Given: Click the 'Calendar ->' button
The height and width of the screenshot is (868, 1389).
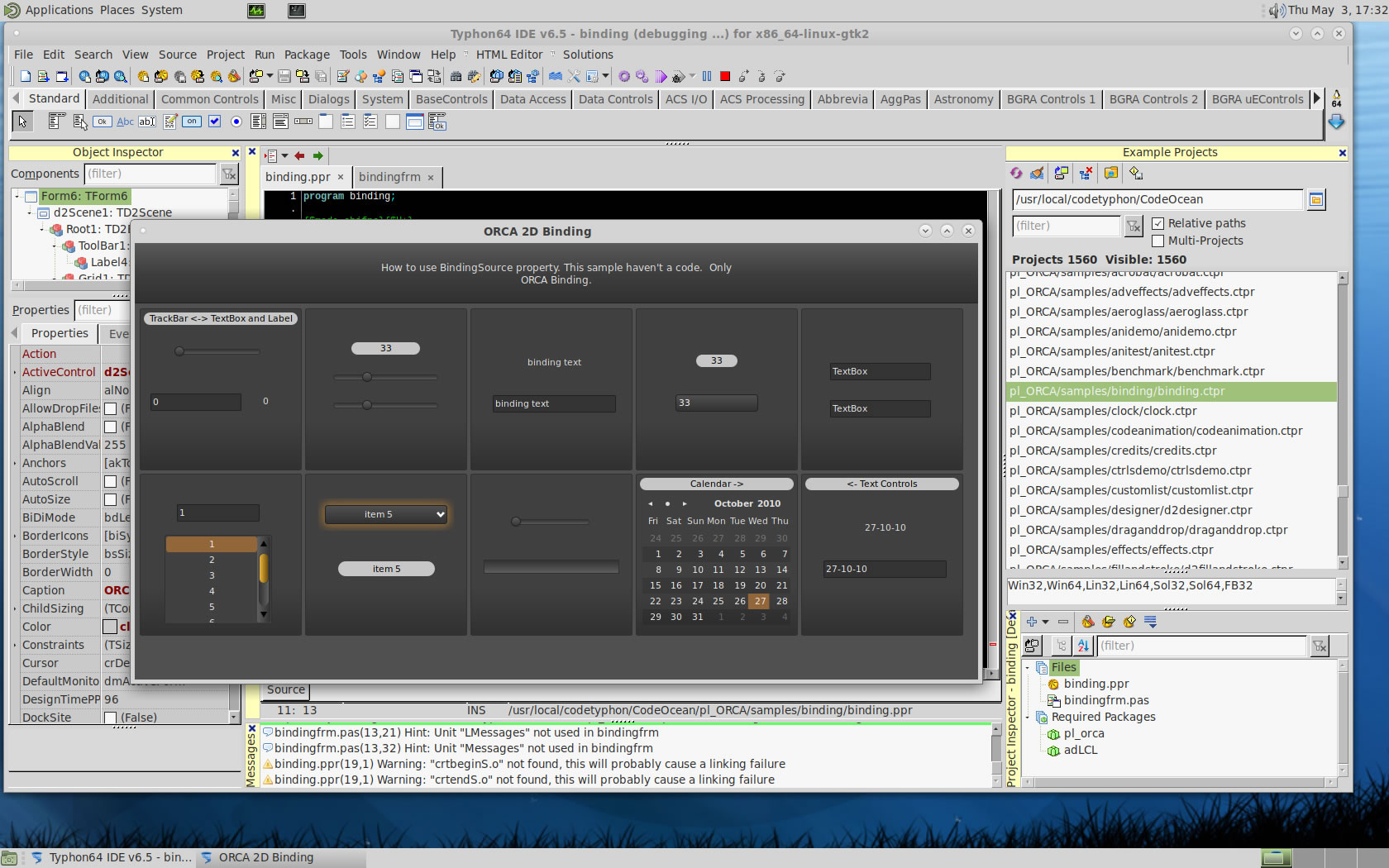Looking at the screenshot, I should [716, 484].
